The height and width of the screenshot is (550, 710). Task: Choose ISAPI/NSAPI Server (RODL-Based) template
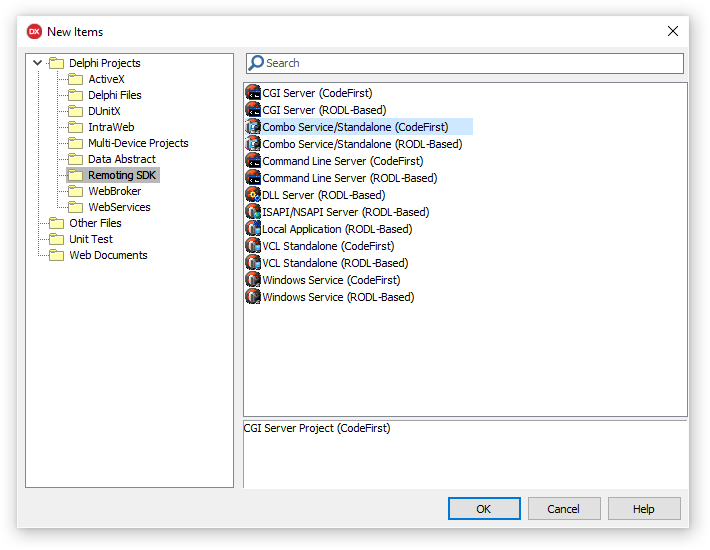(345, 212)
